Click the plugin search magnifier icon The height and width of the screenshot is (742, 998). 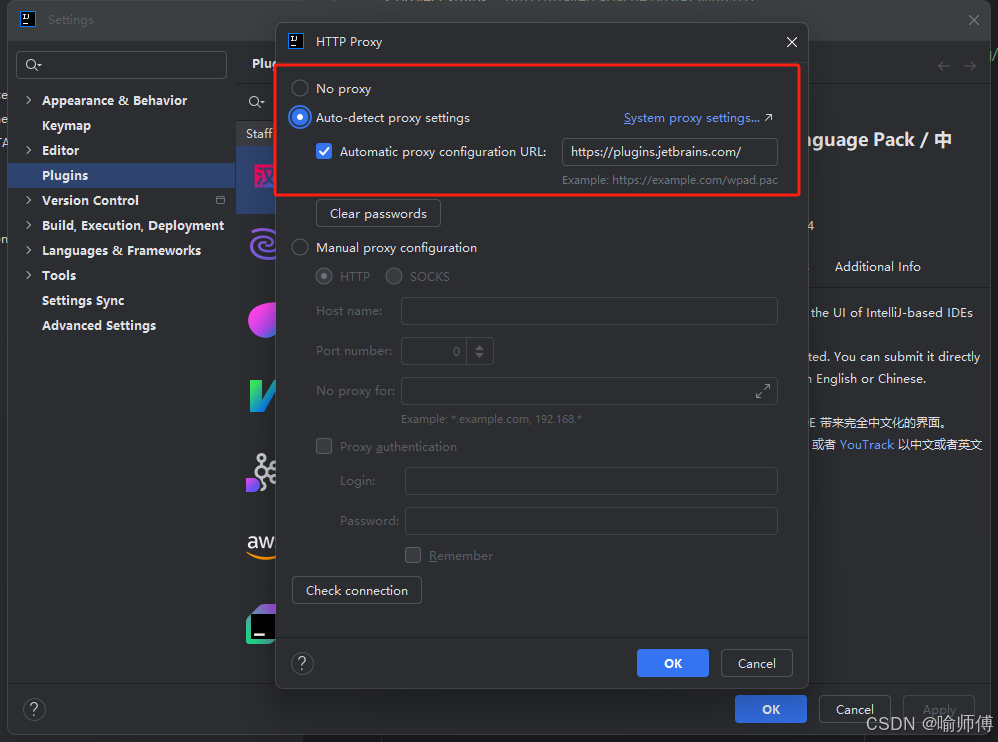(x=256, y=102)
